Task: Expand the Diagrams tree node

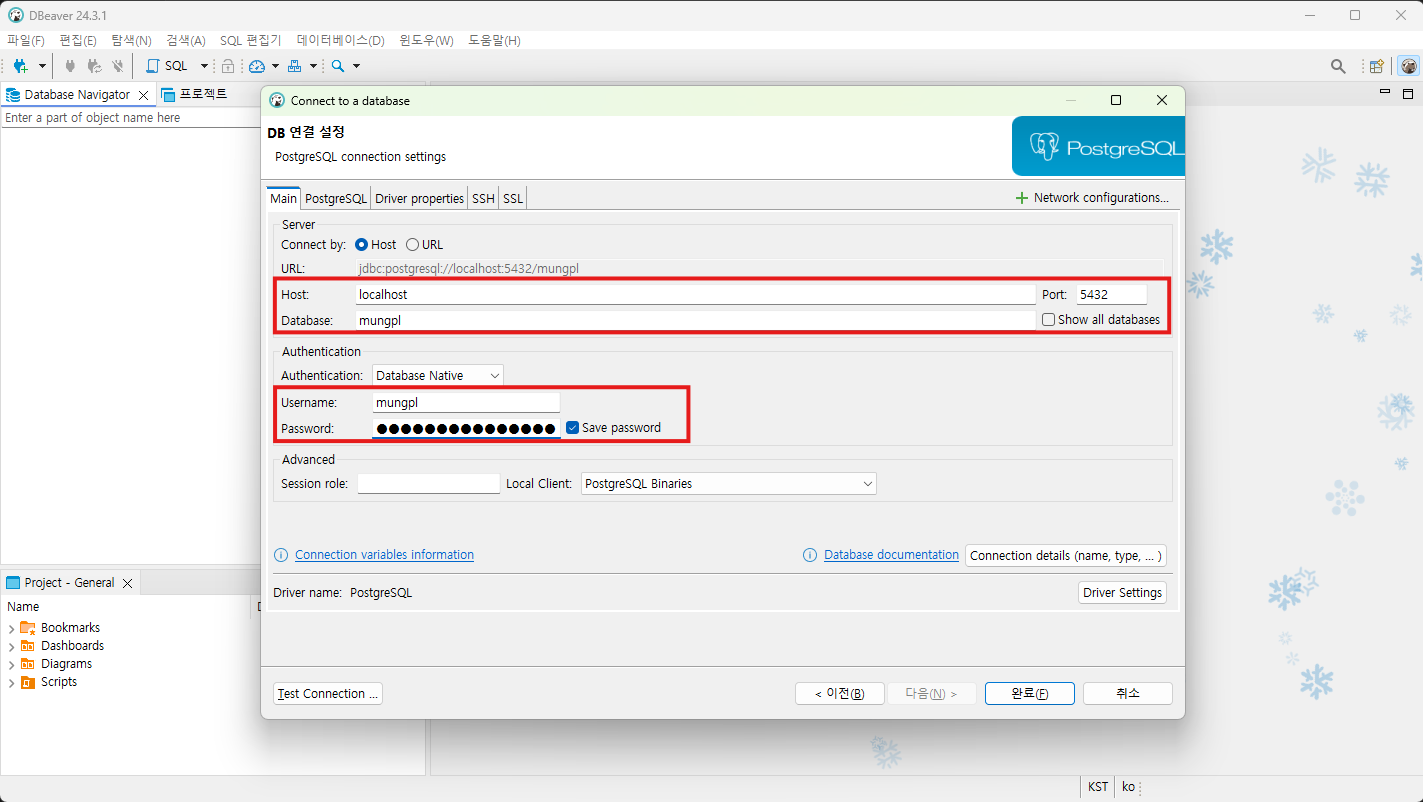Action: (11, 665)
